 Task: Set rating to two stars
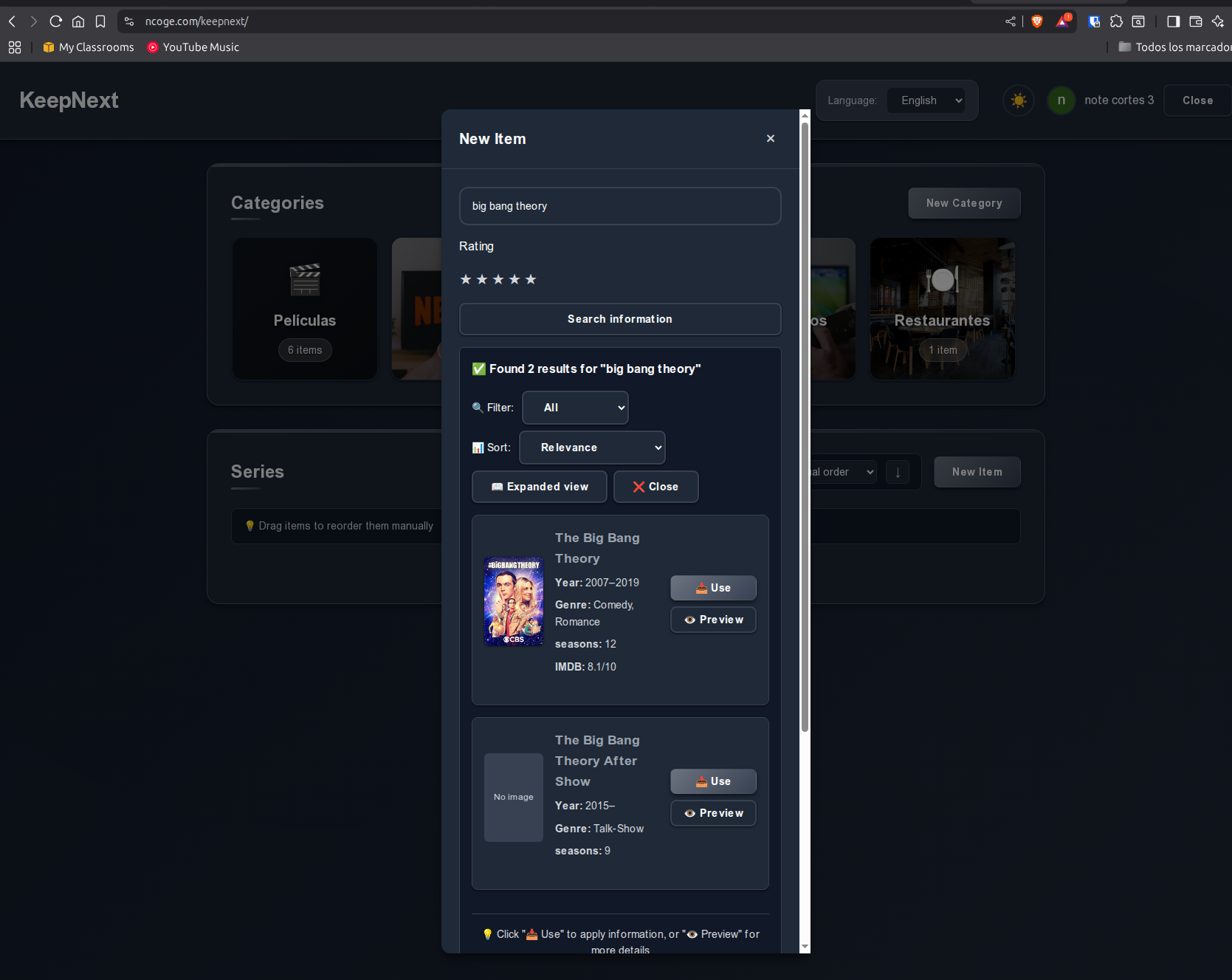click(x=482, y=279)
